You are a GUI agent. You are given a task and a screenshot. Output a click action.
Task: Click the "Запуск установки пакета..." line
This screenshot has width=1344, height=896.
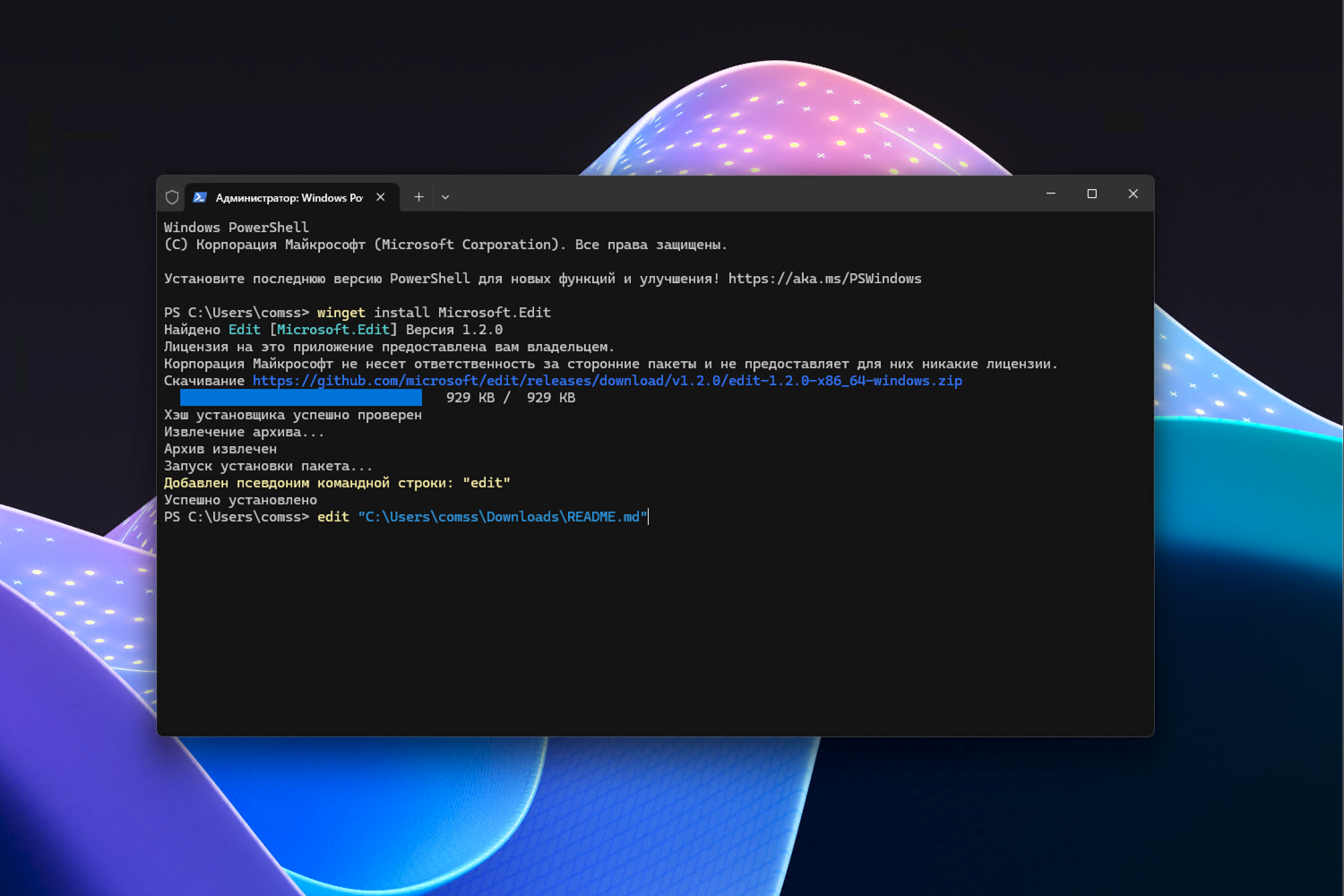coord(269,466)
